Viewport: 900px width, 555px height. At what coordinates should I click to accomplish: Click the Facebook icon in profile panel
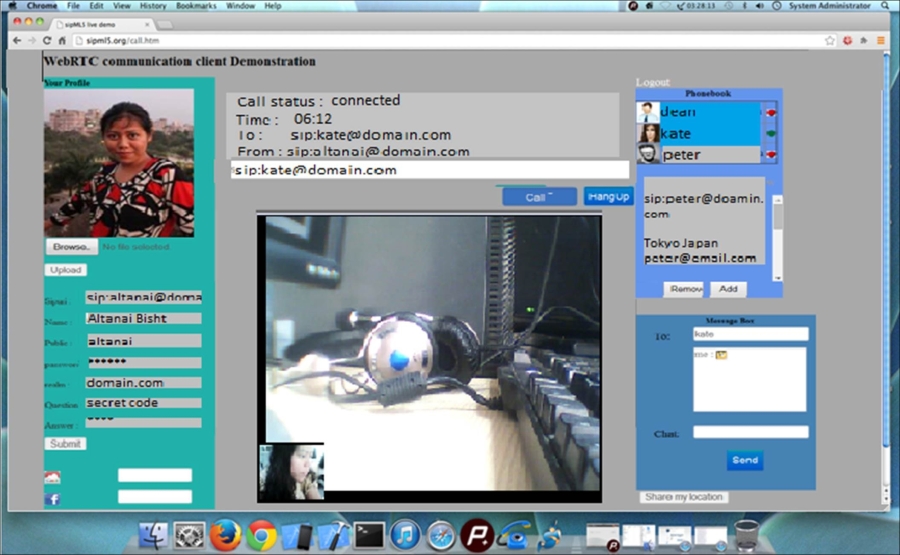52,499
